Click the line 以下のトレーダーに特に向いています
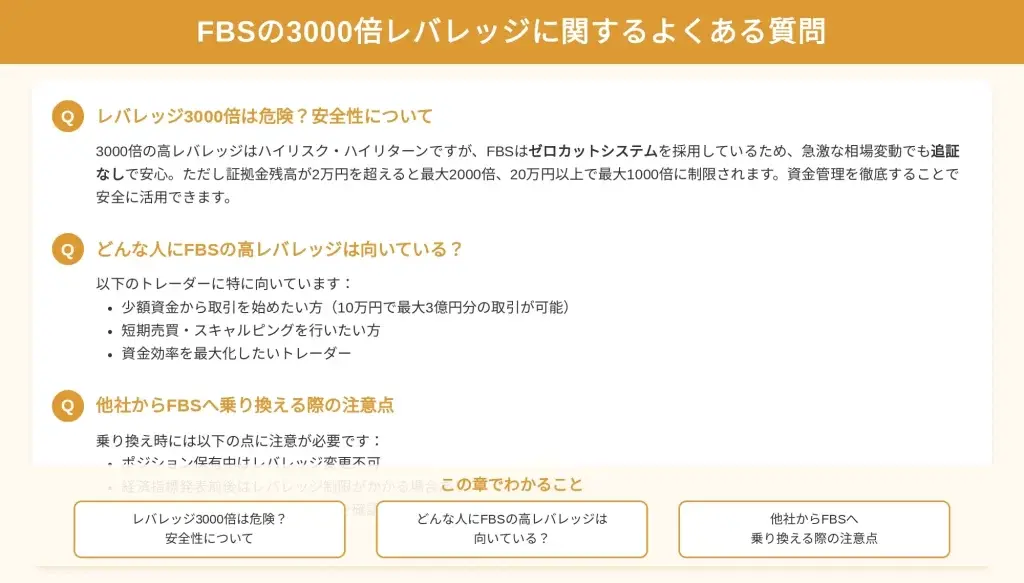The width and height of the screenshot is (1024, 583). pyautogui.click(x=225, y=283)
